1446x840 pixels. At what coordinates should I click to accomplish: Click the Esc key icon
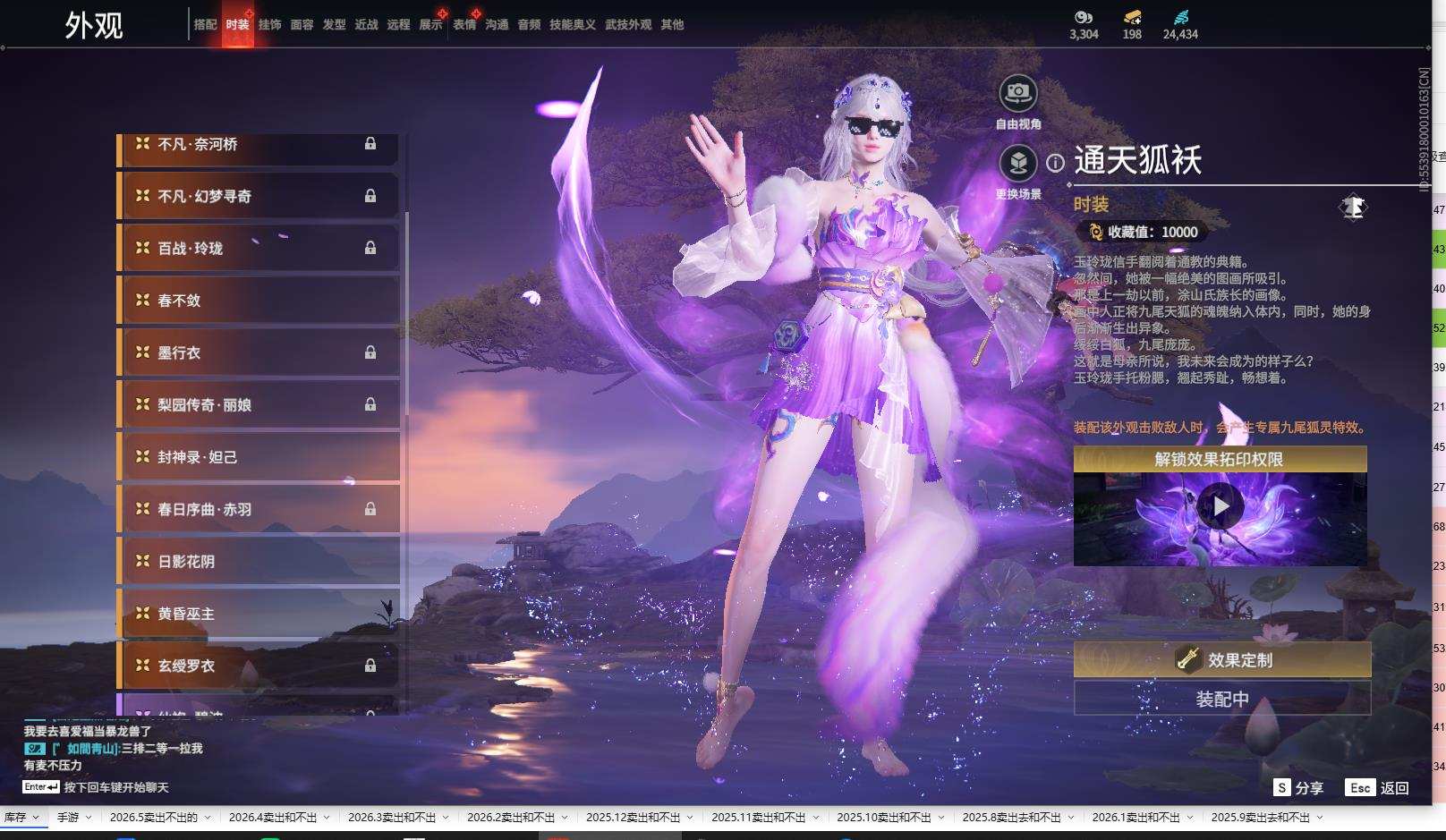click(1360, 787)
